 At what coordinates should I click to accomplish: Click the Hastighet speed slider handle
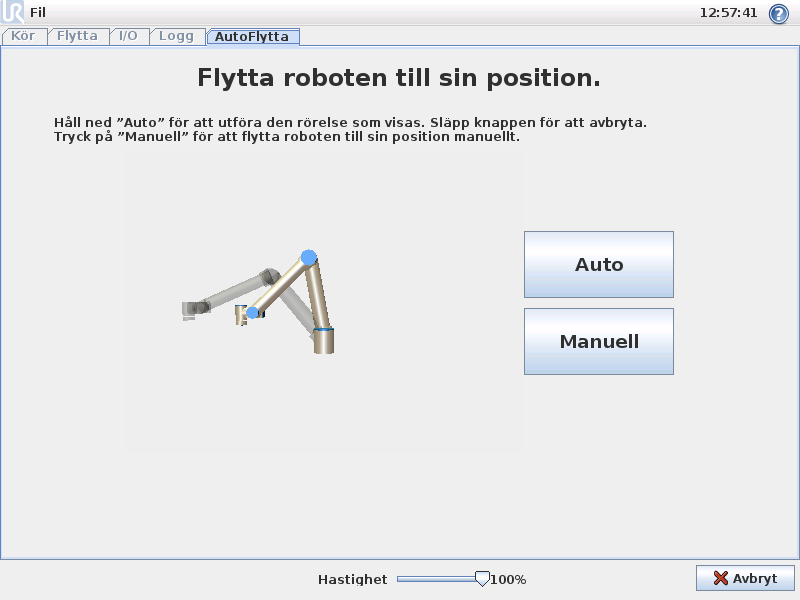tap(482, 579)
